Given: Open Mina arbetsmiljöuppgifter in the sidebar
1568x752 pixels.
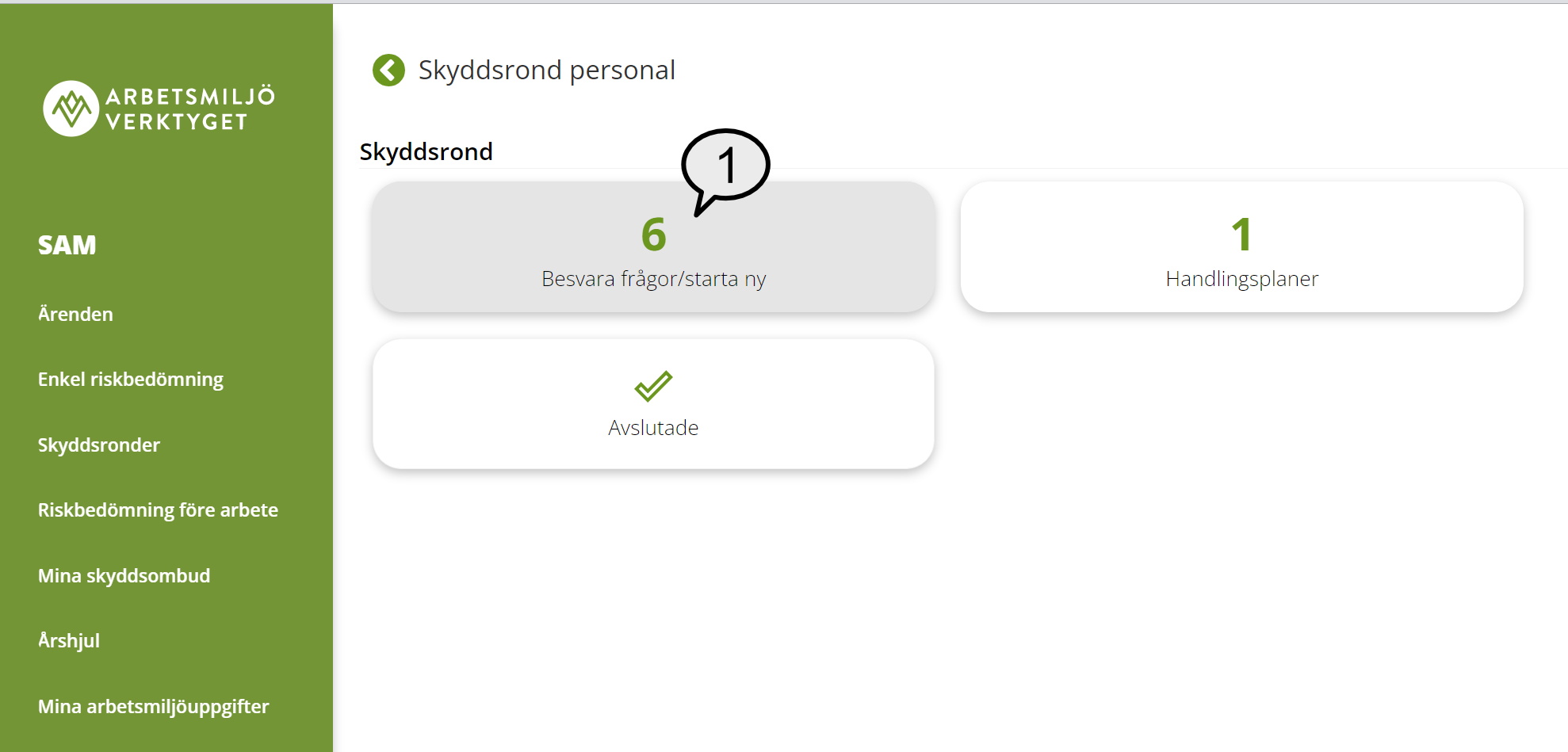Looking at the screenshot, I should point(153,706).
